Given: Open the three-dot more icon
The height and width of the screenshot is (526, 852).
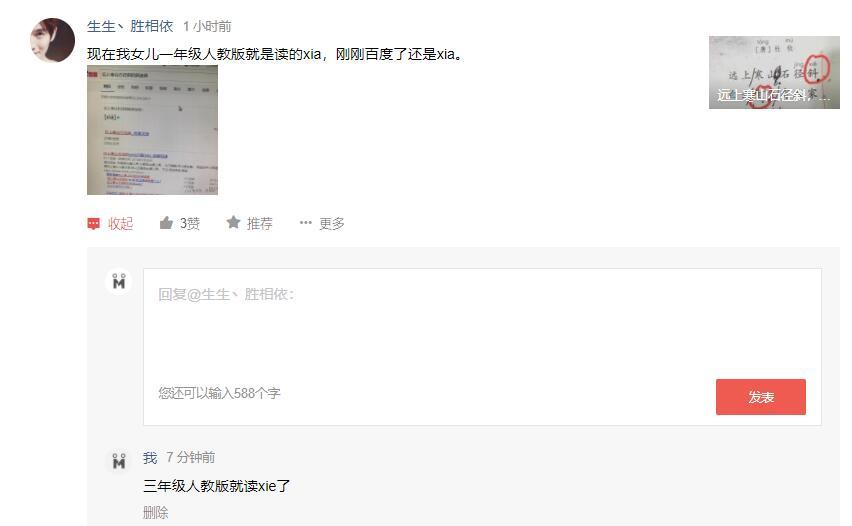Looking at the screenshot, I should point(305,222).
